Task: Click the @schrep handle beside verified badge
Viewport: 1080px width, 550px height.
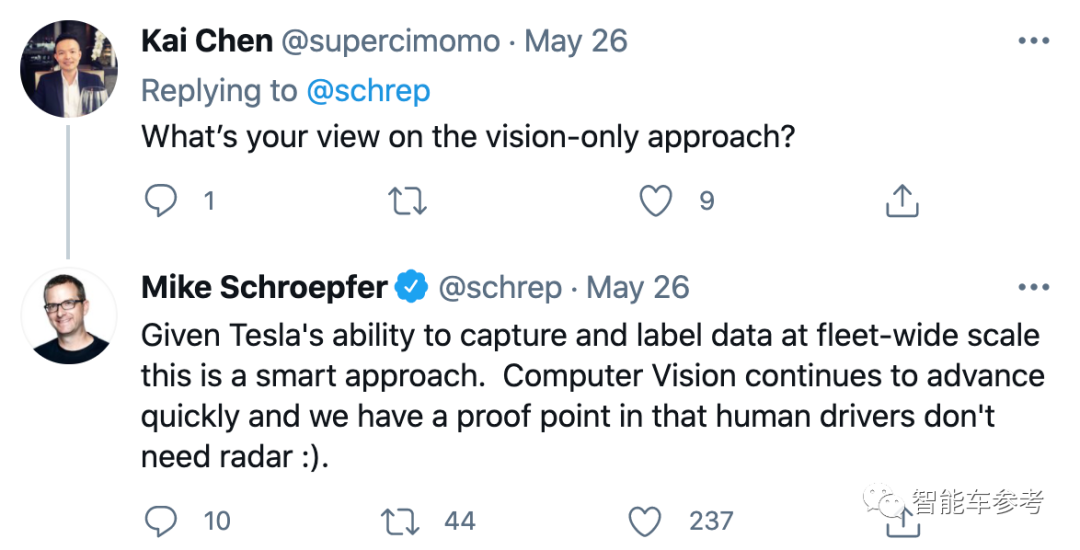Action: [500, 288]
